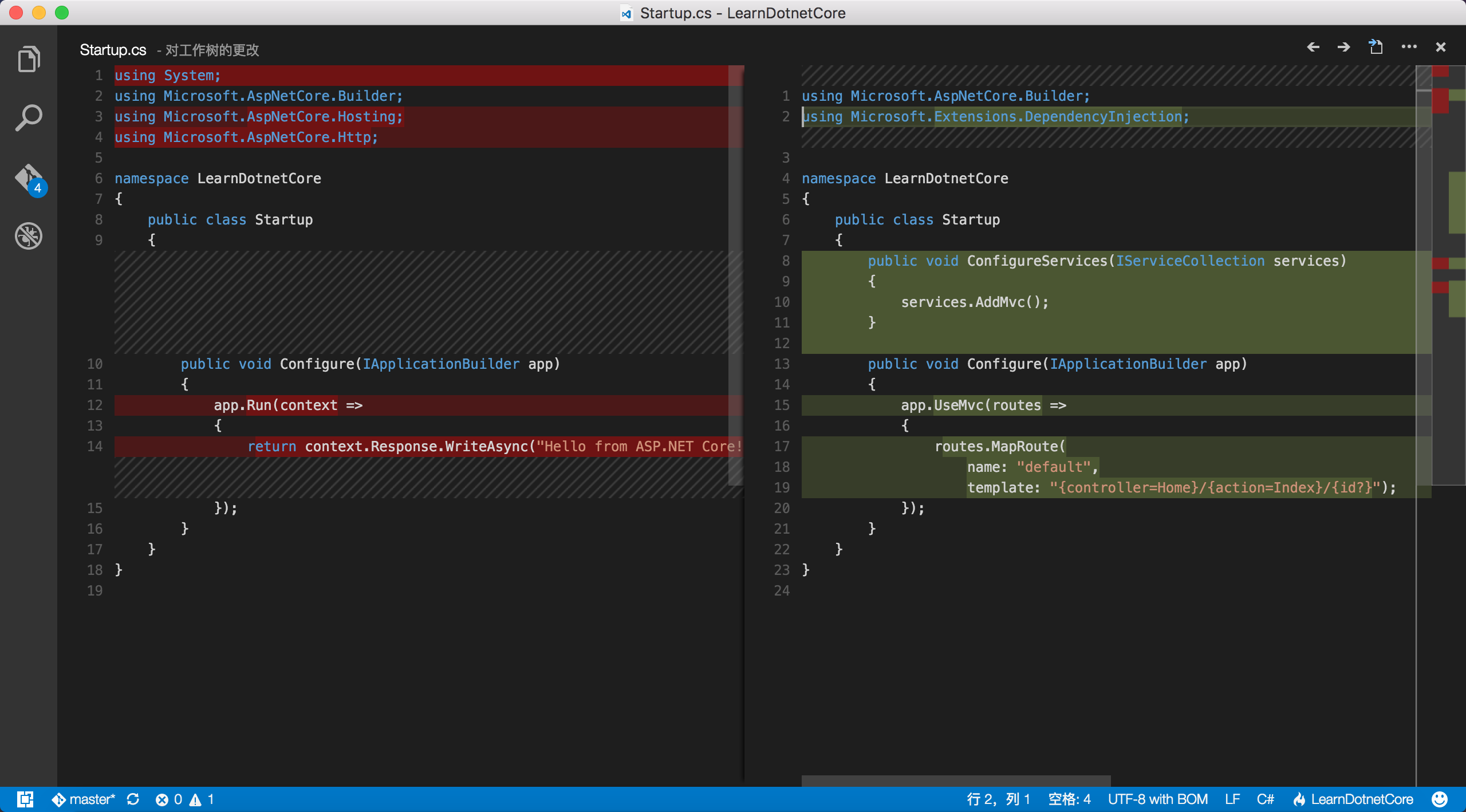Screen dimensions: 1466x812
Task: Go to previous change arrow
Action: pos(1313,47)
